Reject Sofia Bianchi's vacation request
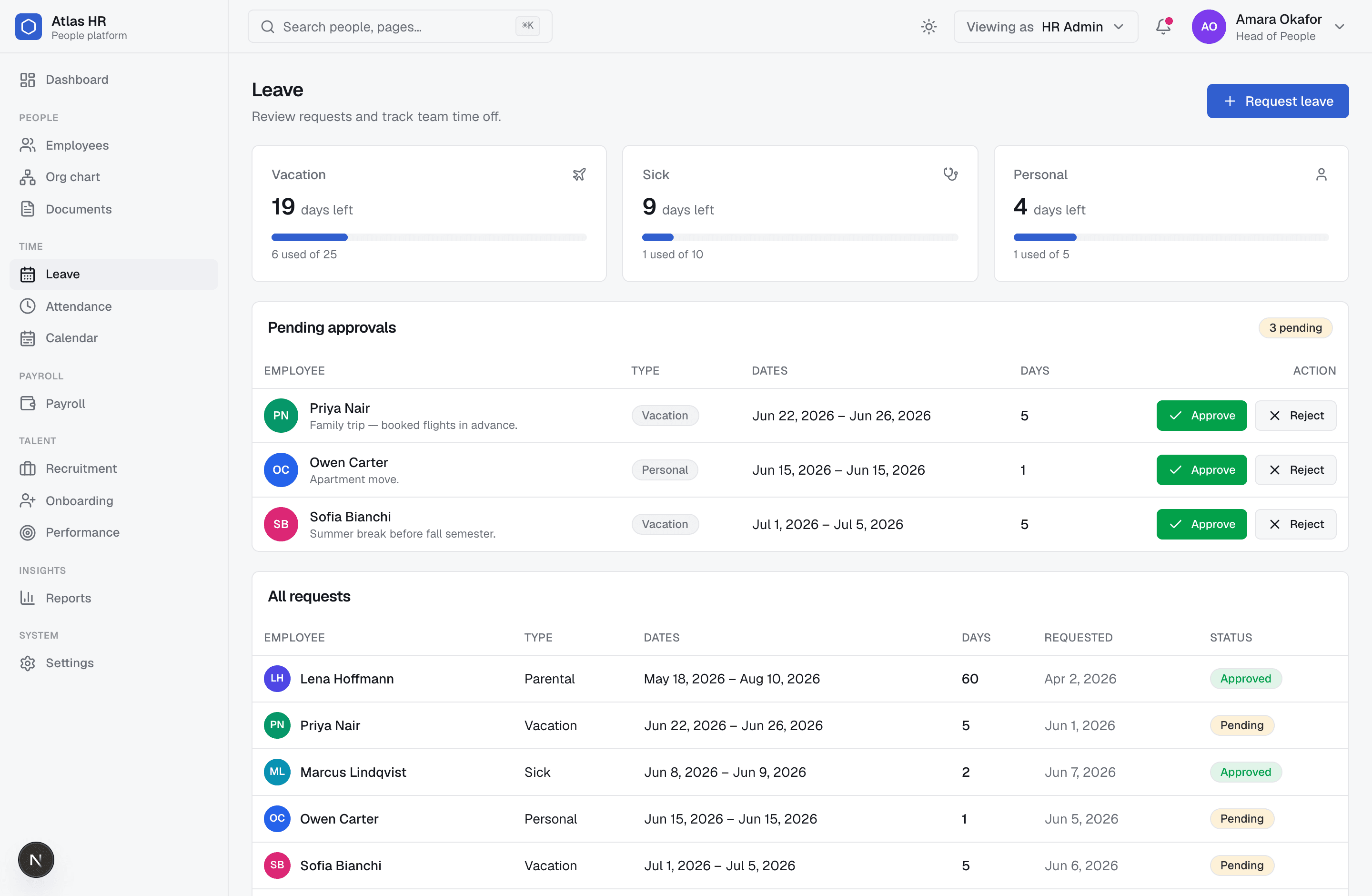Image resolution: width=1372 pixels, height=896 pixels. click(x=1295, y=524)
